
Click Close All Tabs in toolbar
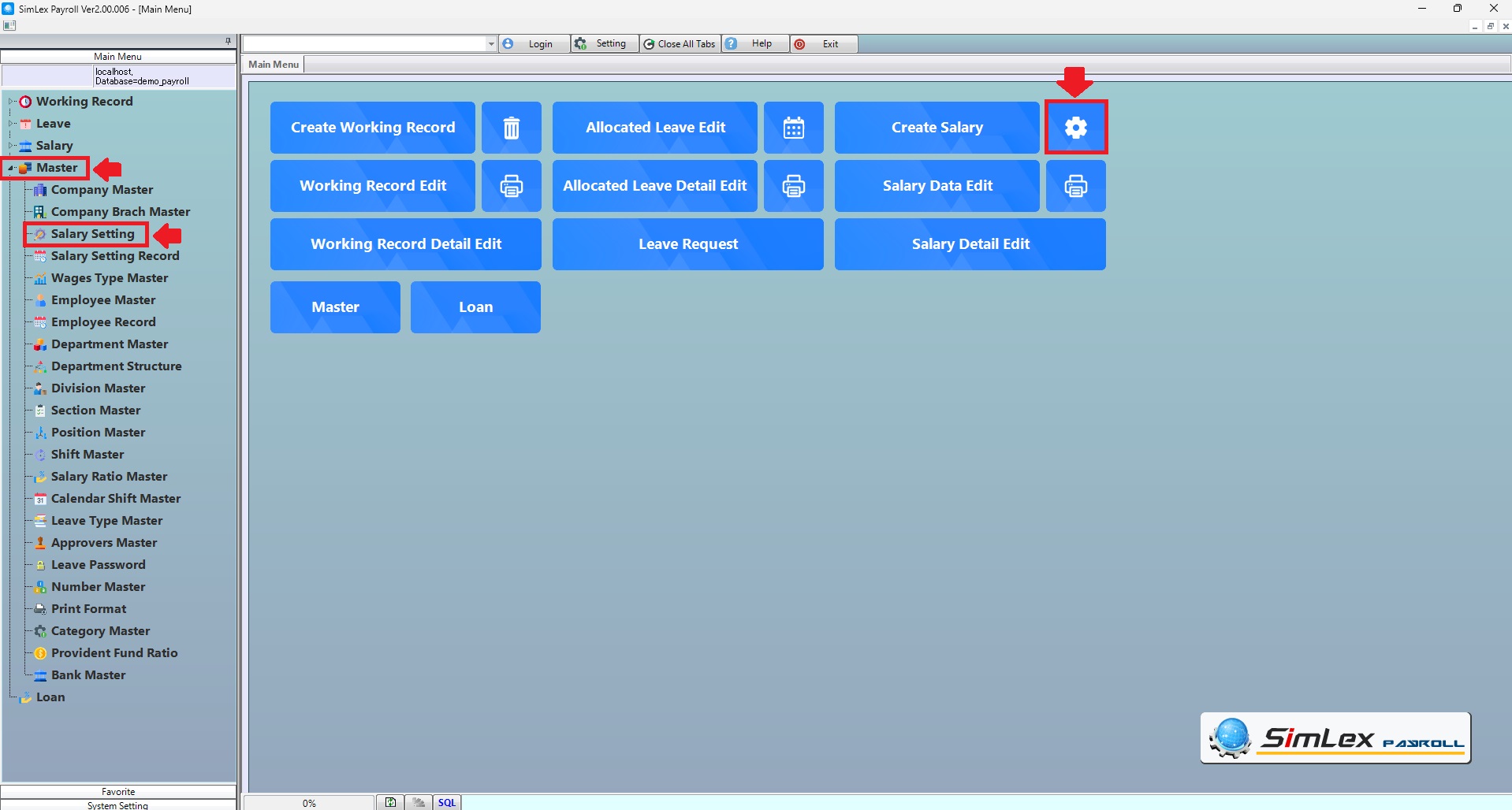[x=680, y=44]
